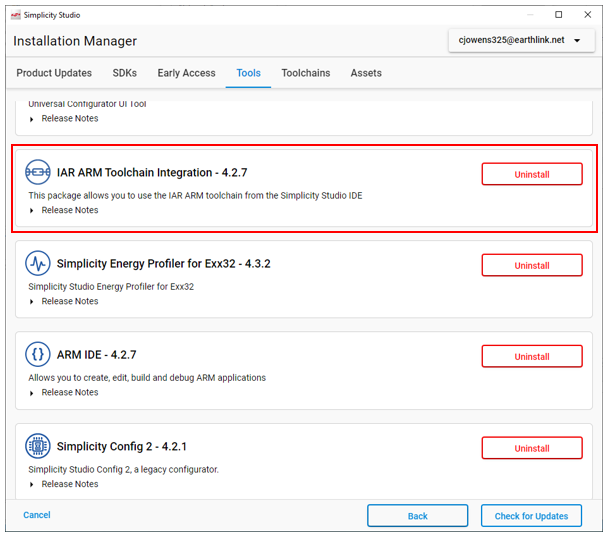Screen dimensions: 608x537
Task: Click the Simplicity Config 2 chip icon
Action: pyautogui.click(x=38, y=446)
